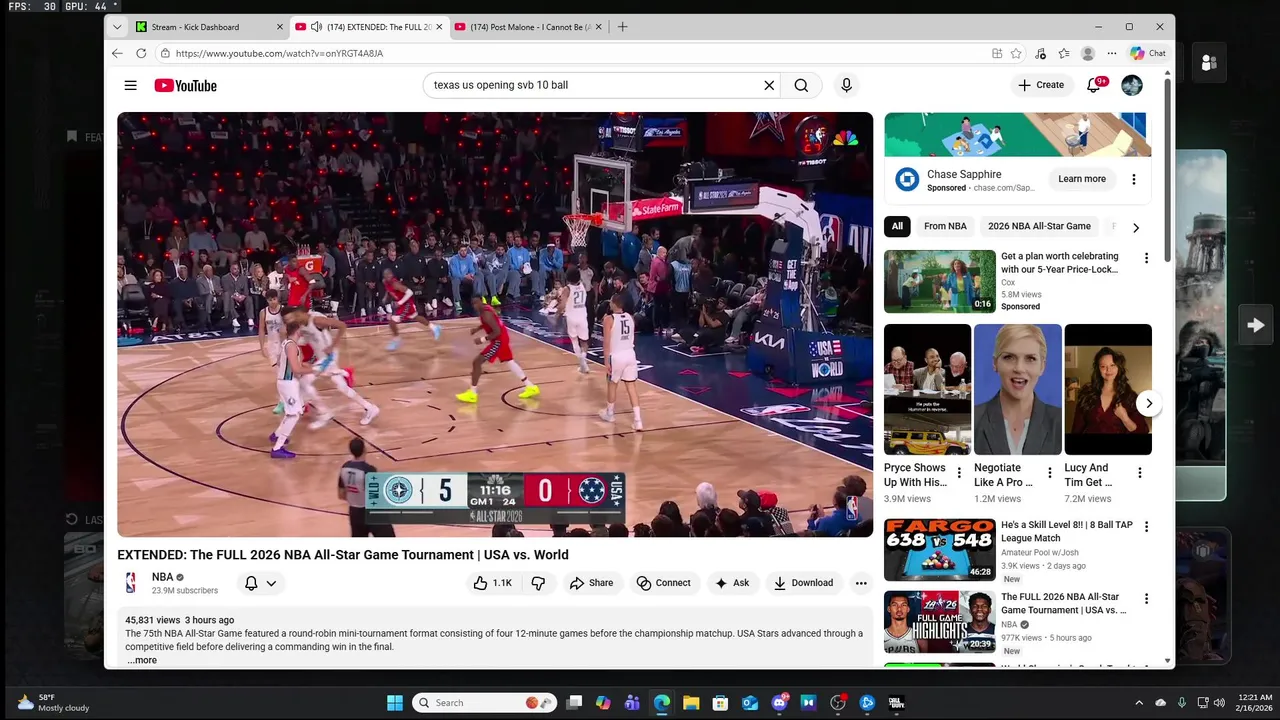Expand the video description with ...more
The image size is (1280, 720).
point(142,660)
